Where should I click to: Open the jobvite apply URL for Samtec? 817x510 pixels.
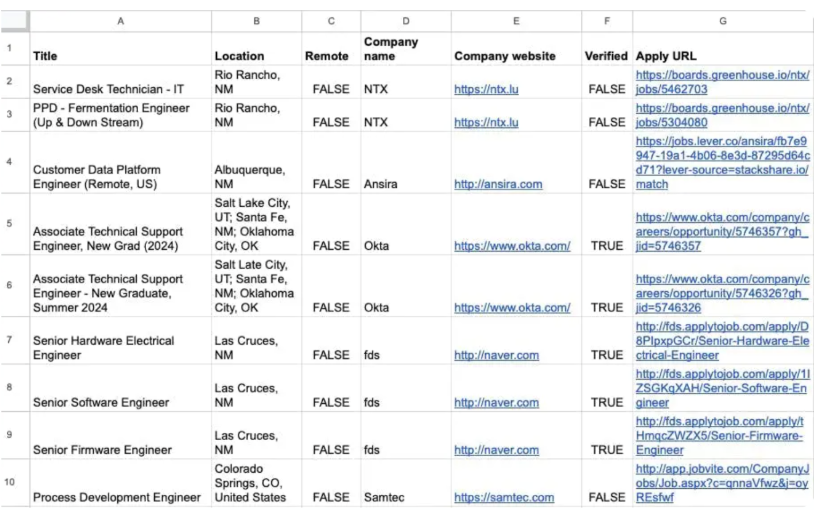(x=722, y=483)
